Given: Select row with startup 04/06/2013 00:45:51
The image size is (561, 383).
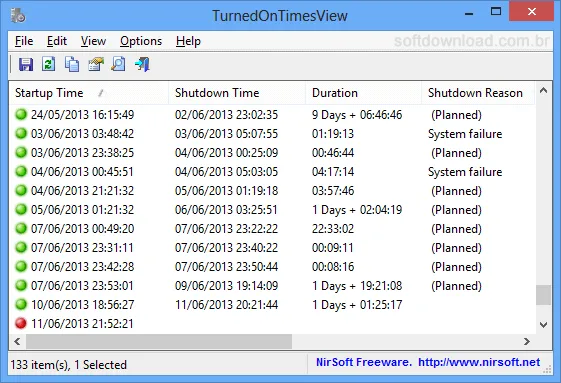Looking at the screenshot, I should pos(273,171).
